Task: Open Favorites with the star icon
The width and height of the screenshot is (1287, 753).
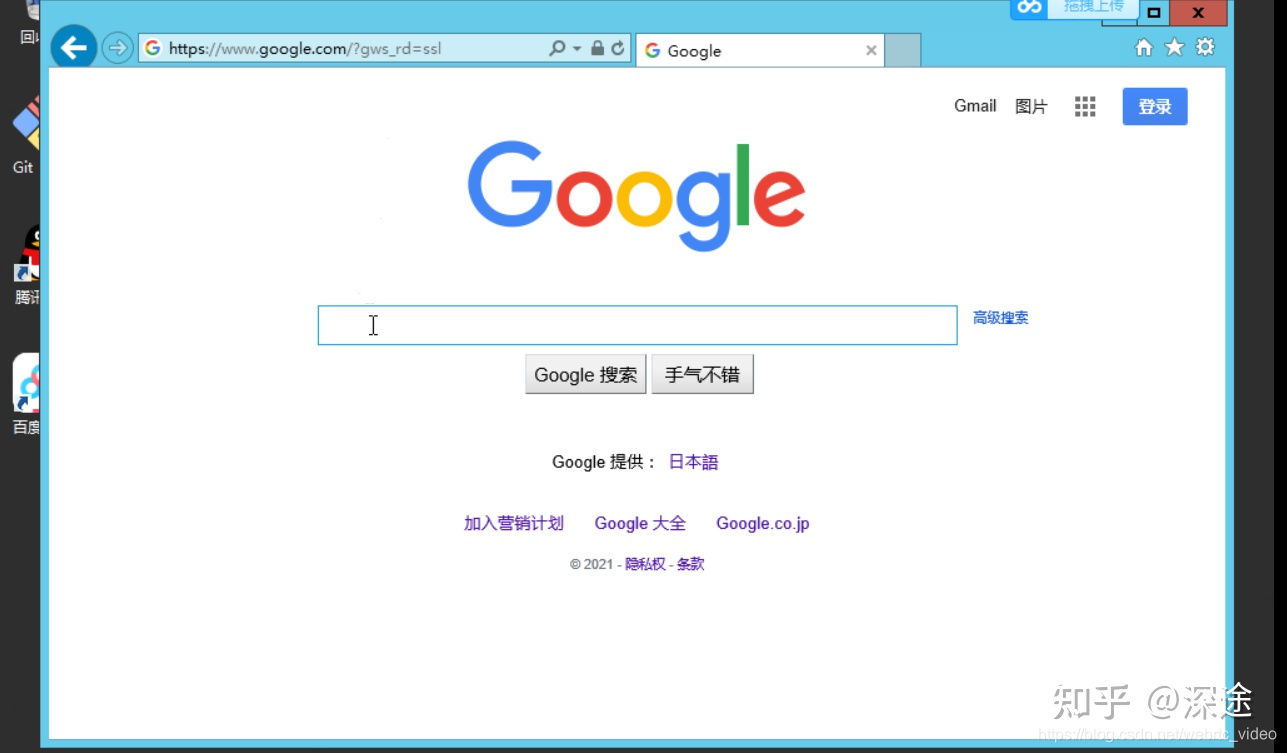Action: (1175, 47)
